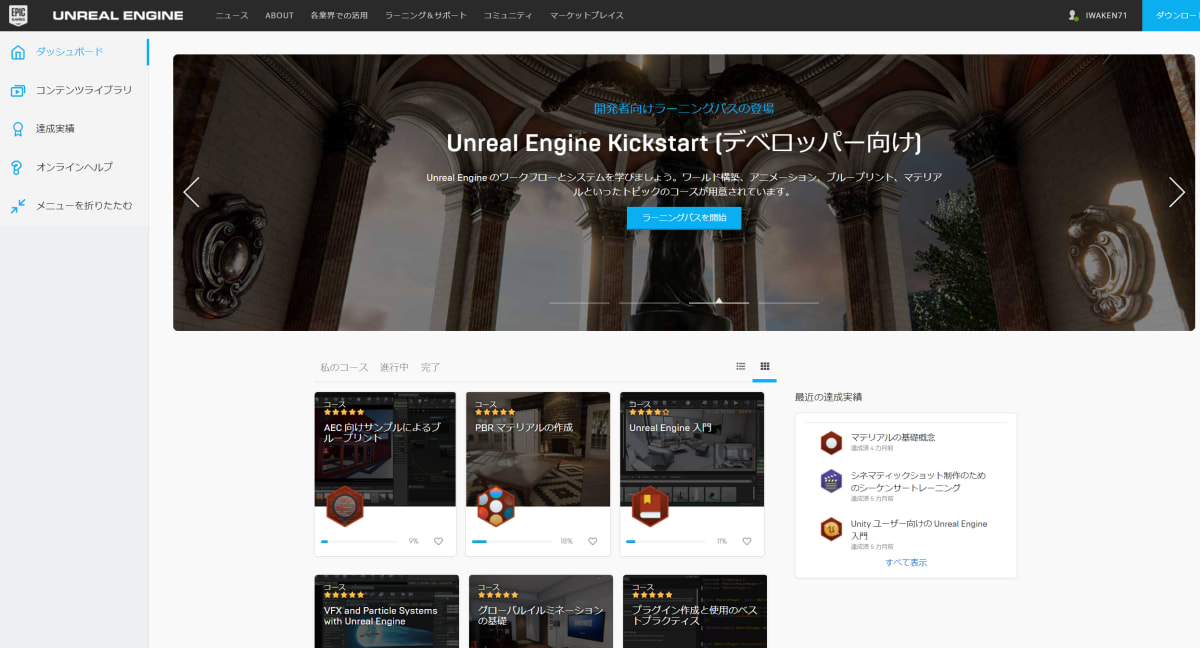
Task: Go to previous banner slide arrow
Action: [x=191, y=192]
